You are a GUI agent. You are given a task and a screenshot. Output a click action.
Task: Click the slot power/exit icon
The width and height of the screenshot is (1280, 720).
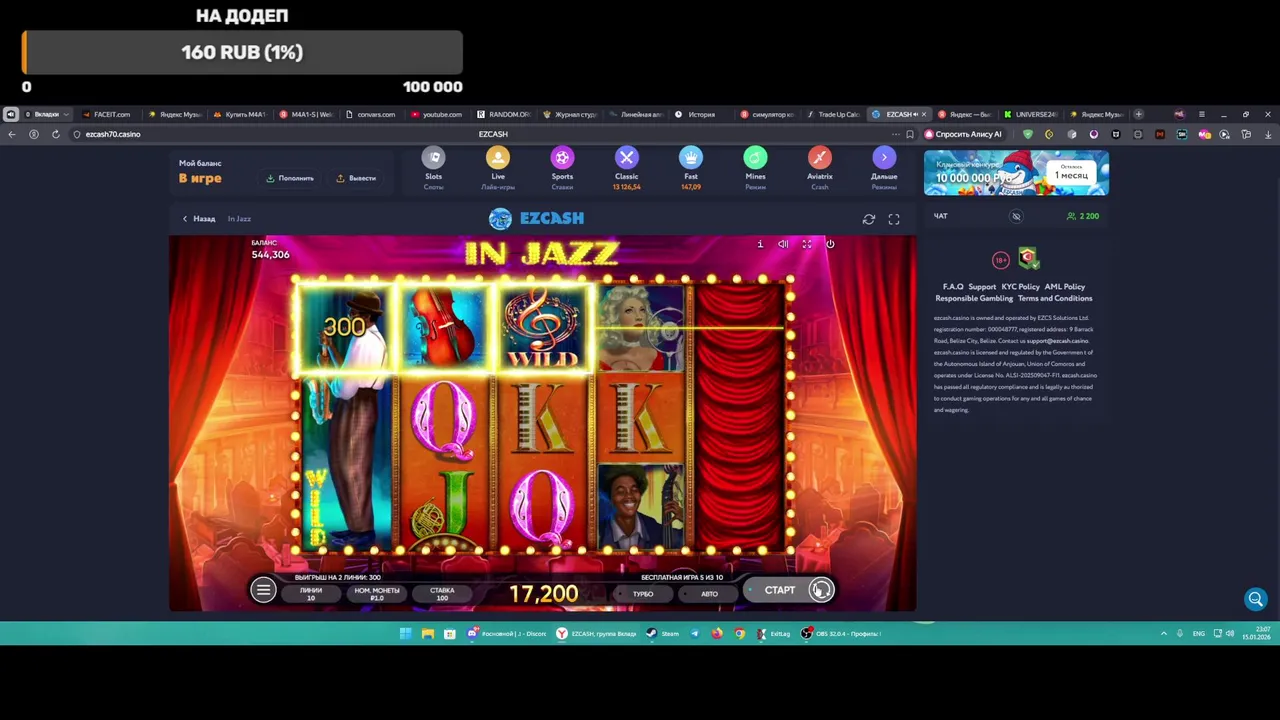[x=830, y=244]
